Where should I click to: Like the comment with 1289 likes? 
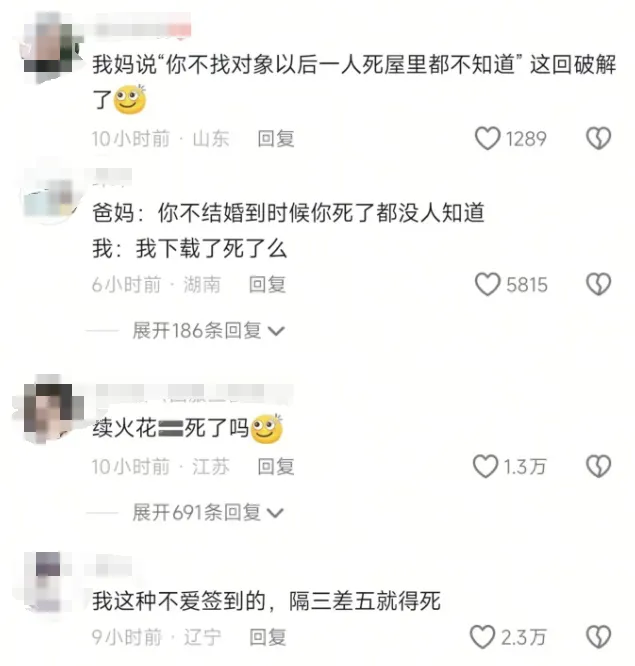point(487,138)
